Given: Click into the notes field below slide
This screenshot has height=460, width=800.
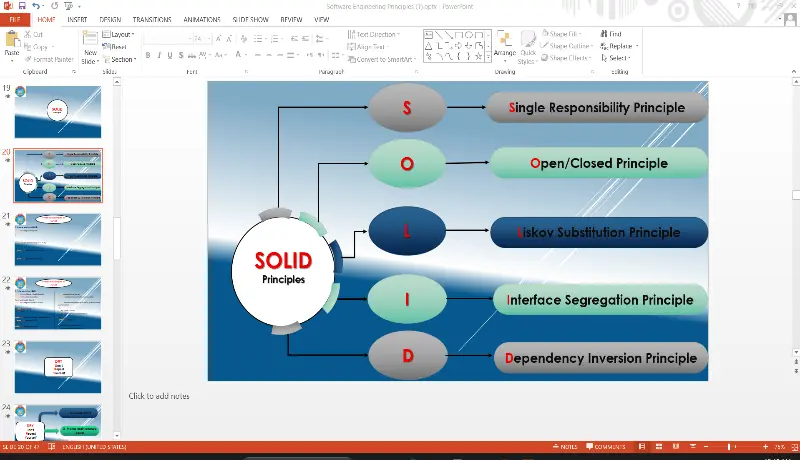Looking at the screenshot, I should [159, 396].
